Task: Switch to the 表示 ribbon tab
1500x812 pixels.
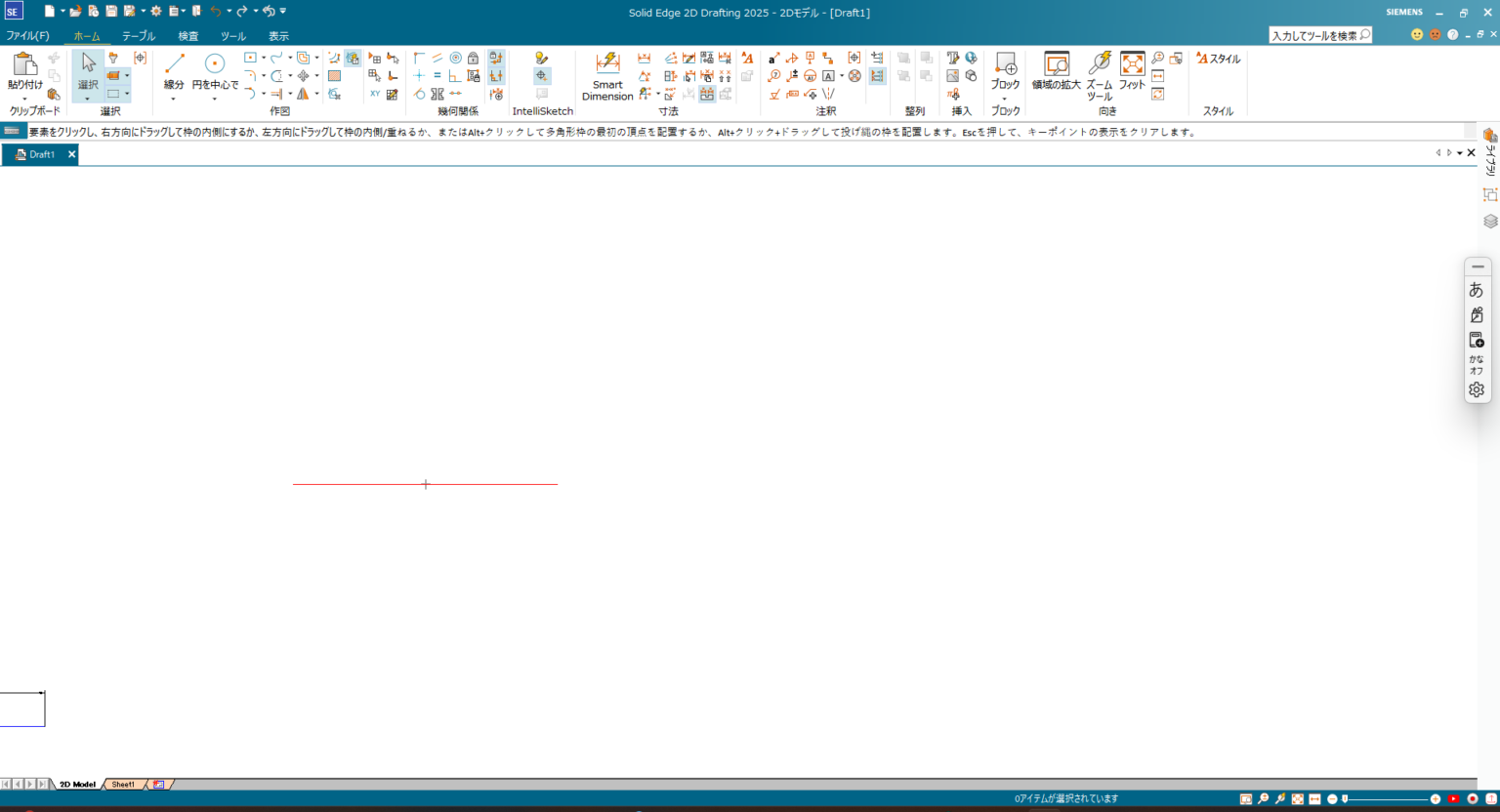Action: coord(278,35)
